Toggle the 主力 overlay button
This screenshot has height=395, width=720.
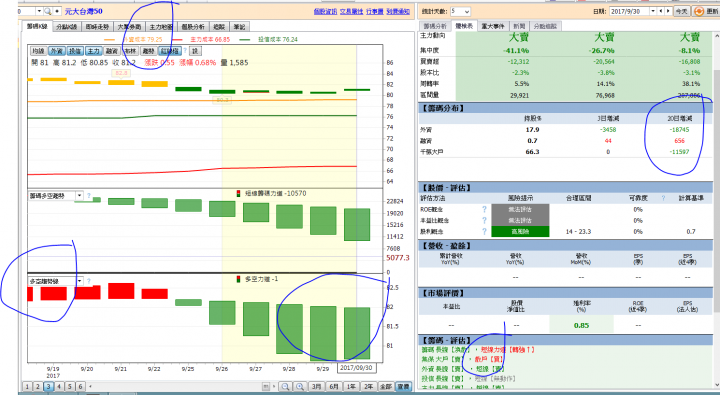(x=93, y=51)
